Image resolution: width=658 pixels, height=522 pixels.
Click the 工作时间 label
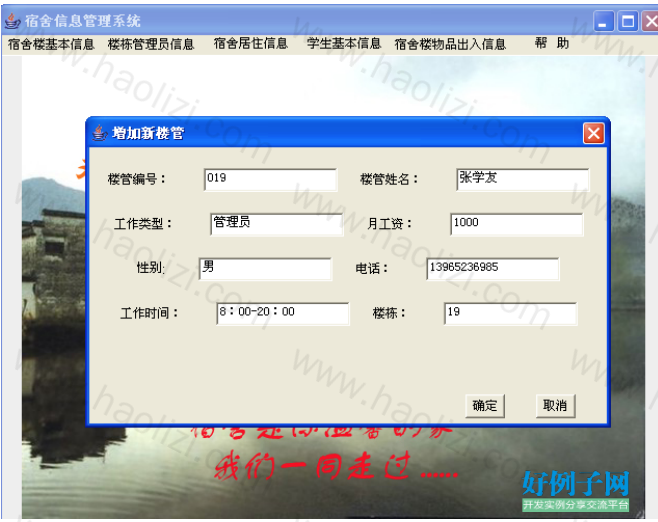click(x=149, y=313)
